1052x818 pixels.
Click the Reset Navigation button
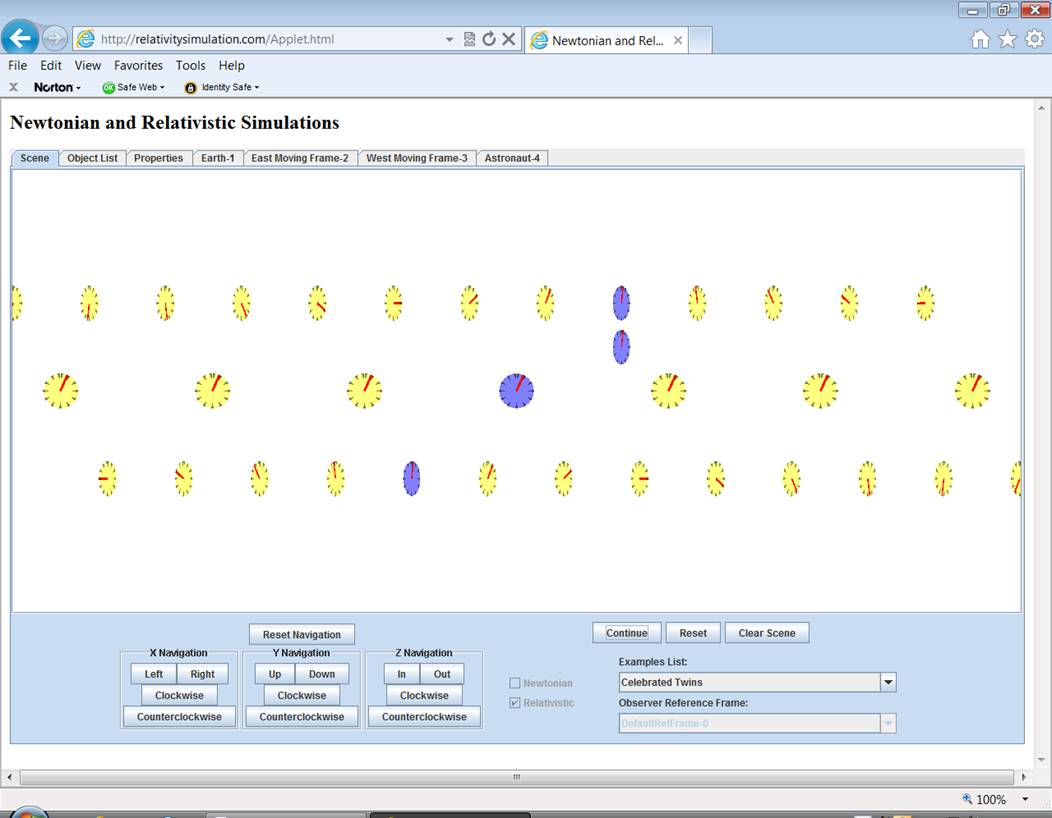301,634
